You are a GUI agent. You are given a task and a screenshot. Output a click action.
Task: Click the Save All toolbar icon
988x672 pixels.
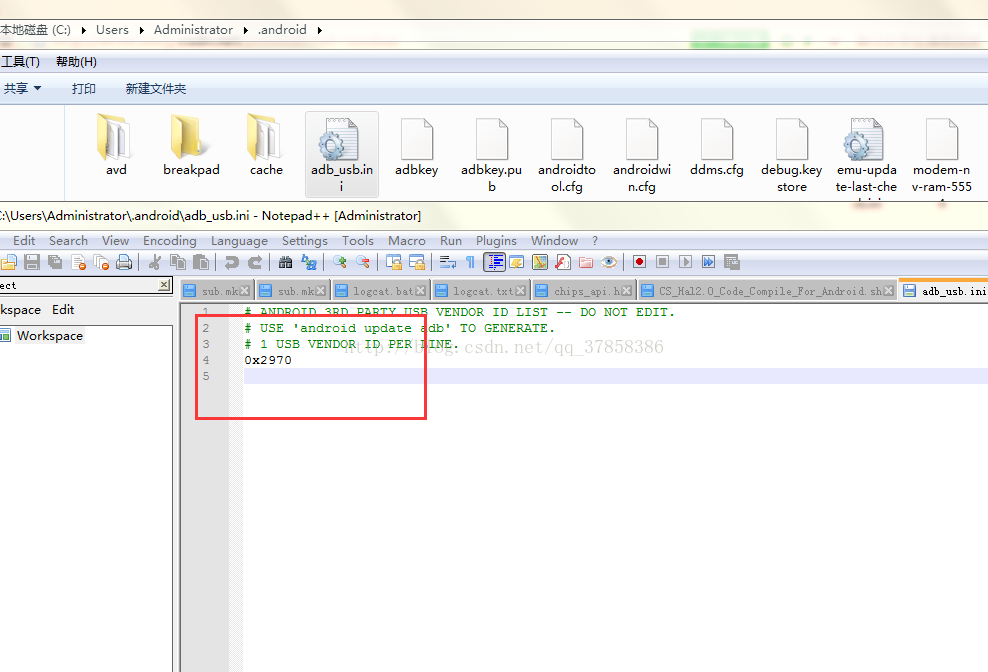55,262
